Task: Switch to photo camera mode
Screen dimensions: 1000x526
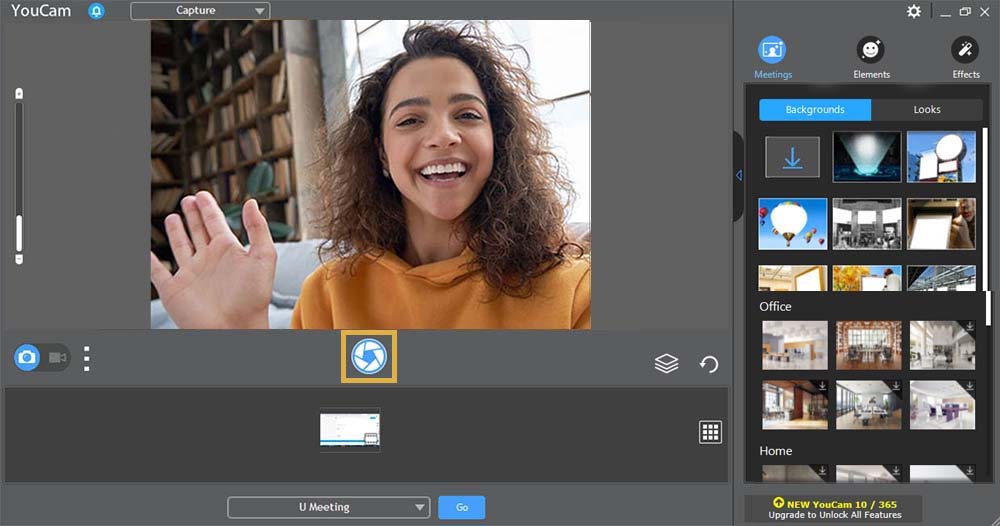Action: pyautogui.click(x=27, y=357)
